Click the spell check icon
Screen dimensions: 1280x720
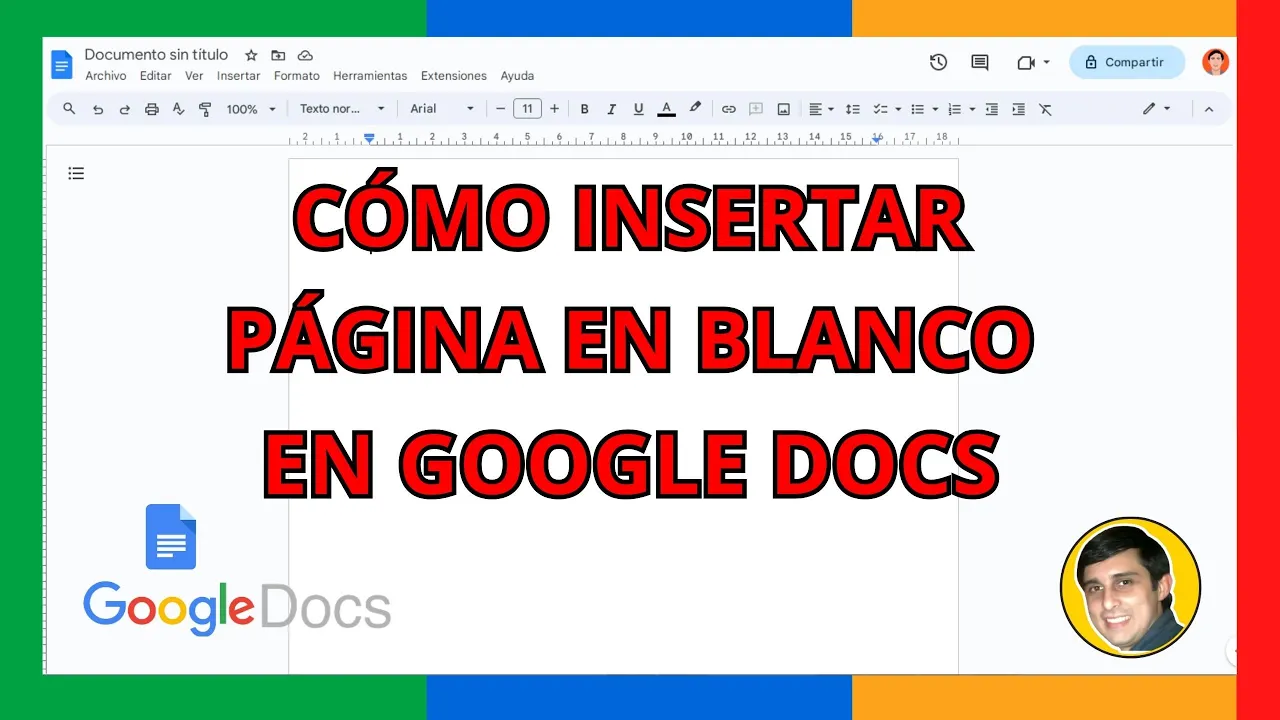178,109
